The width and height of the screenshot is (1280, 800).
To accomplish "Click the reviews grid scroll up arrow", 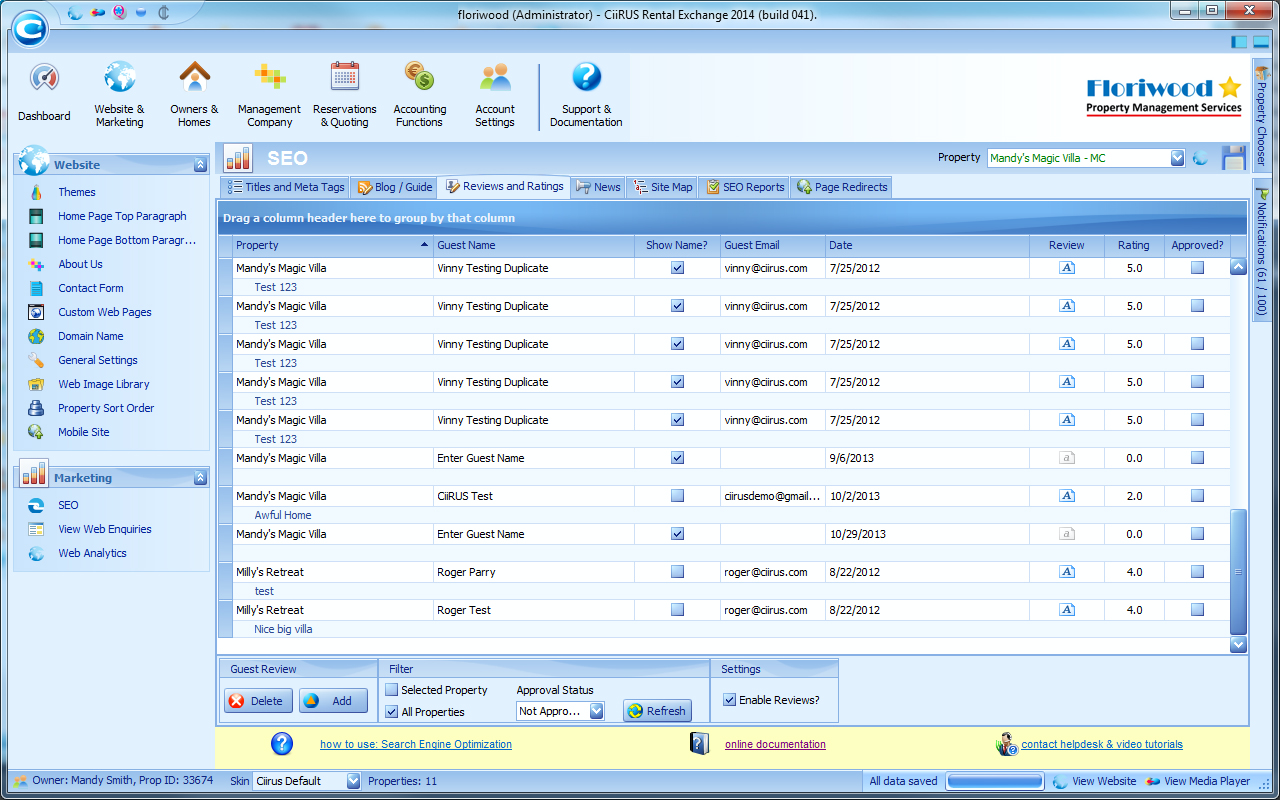I will (x=1238, y=267).
